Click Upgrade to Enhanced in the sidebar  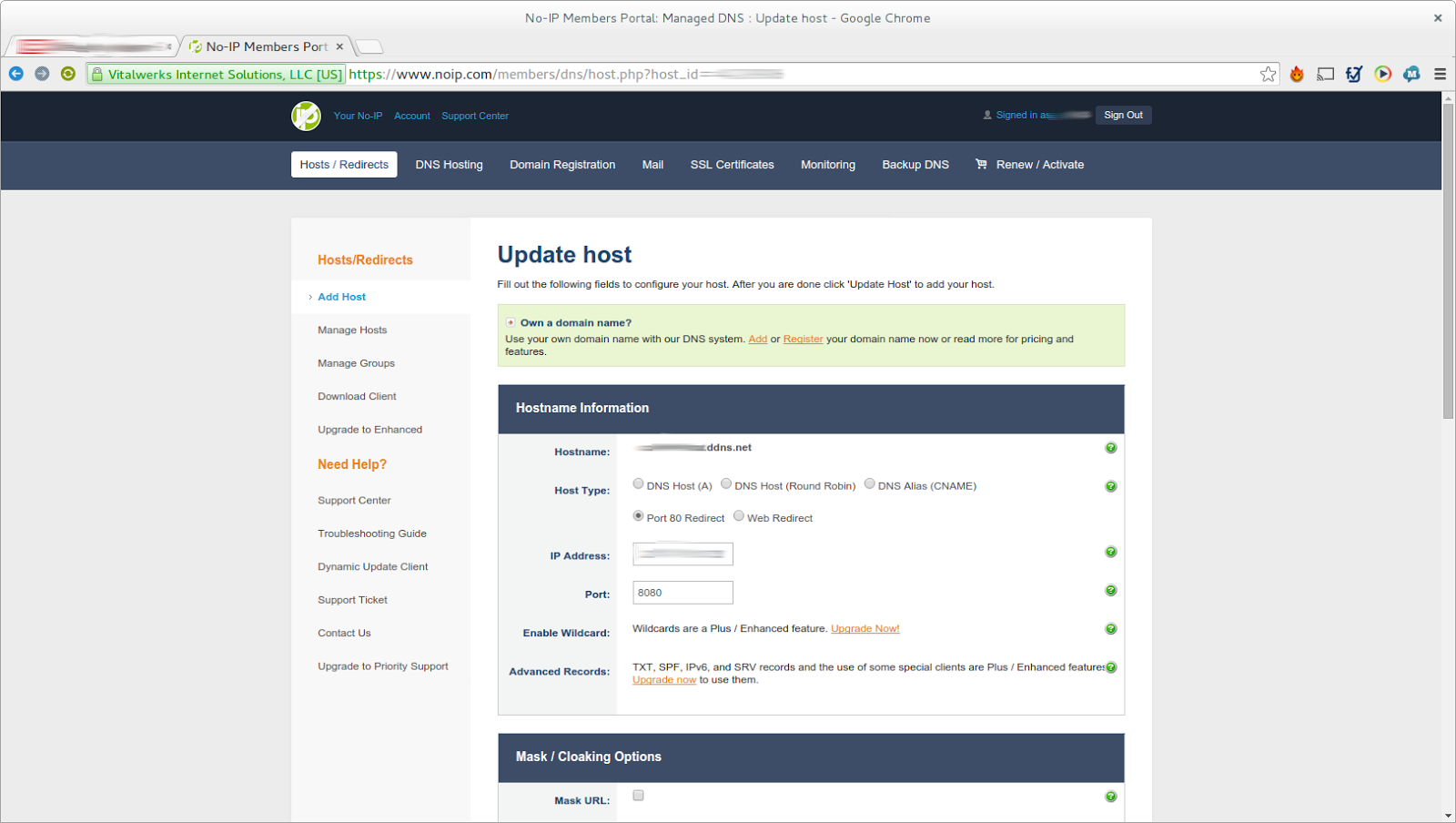coord(369,430)
